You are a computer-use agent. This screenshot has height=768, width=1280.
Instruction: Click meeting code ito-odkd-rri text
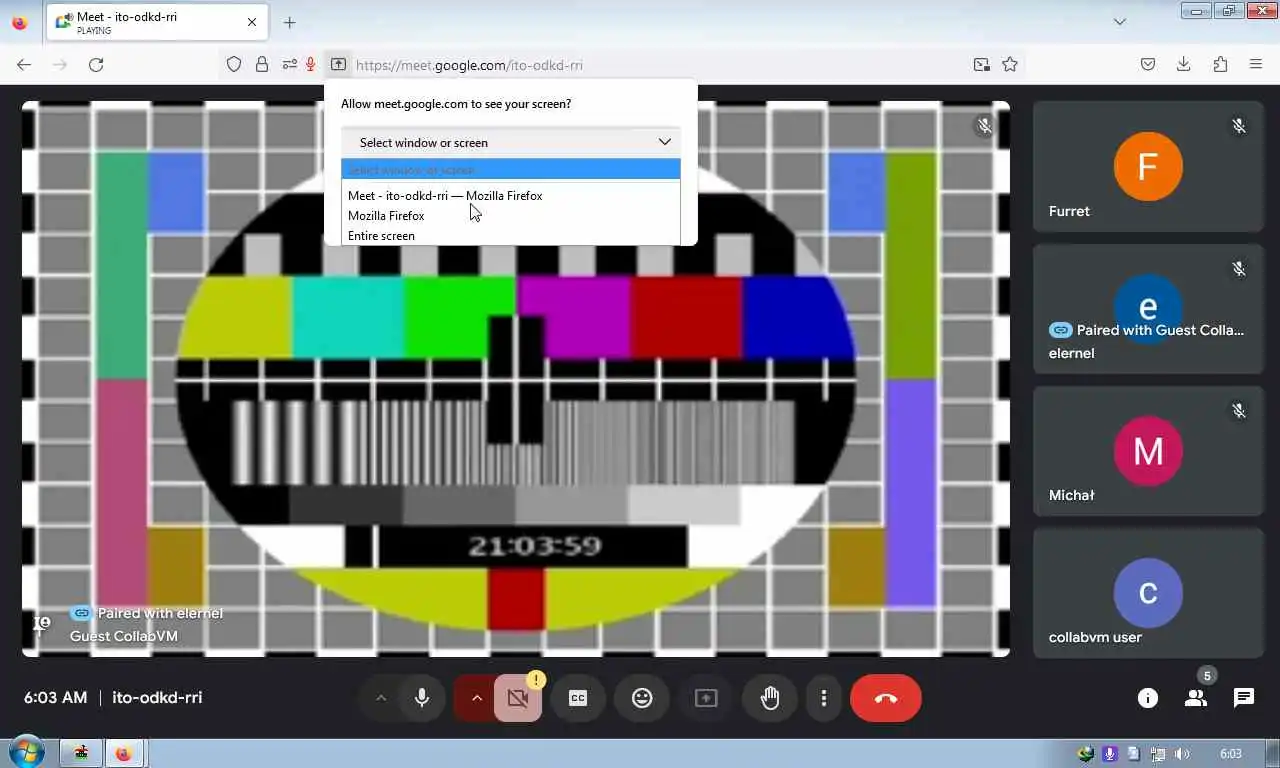(157, 698)
